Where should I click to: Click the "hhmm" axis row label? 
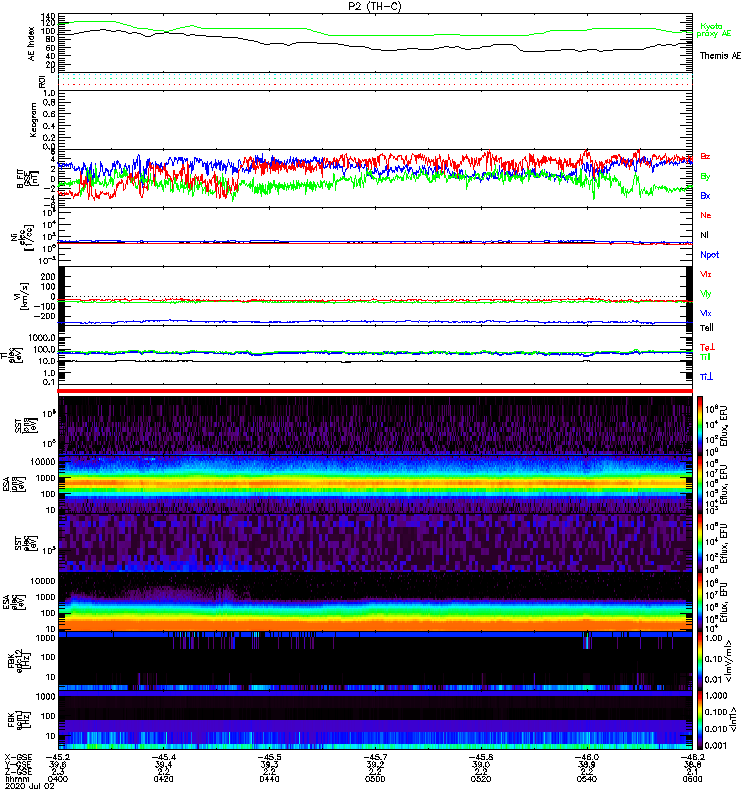pyautogui.click(x=17, y=779)
